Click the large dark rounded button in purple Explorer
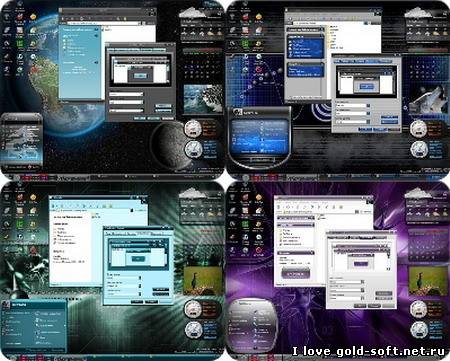This screenshot has height=361, width=450. [295, 274]
